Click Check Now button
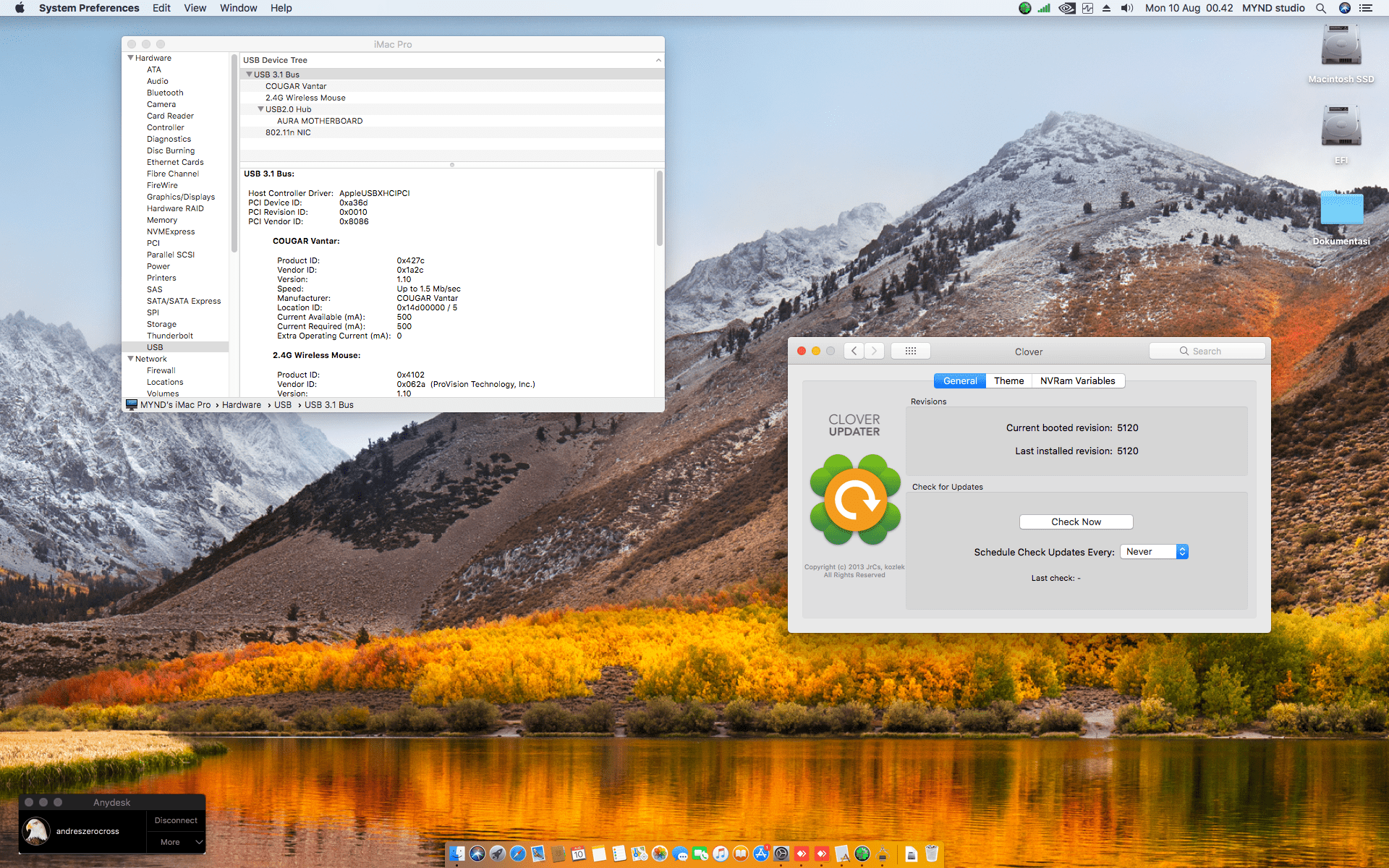The height and width of the screenshot is (868, 1389). (x=1076, y=522)
